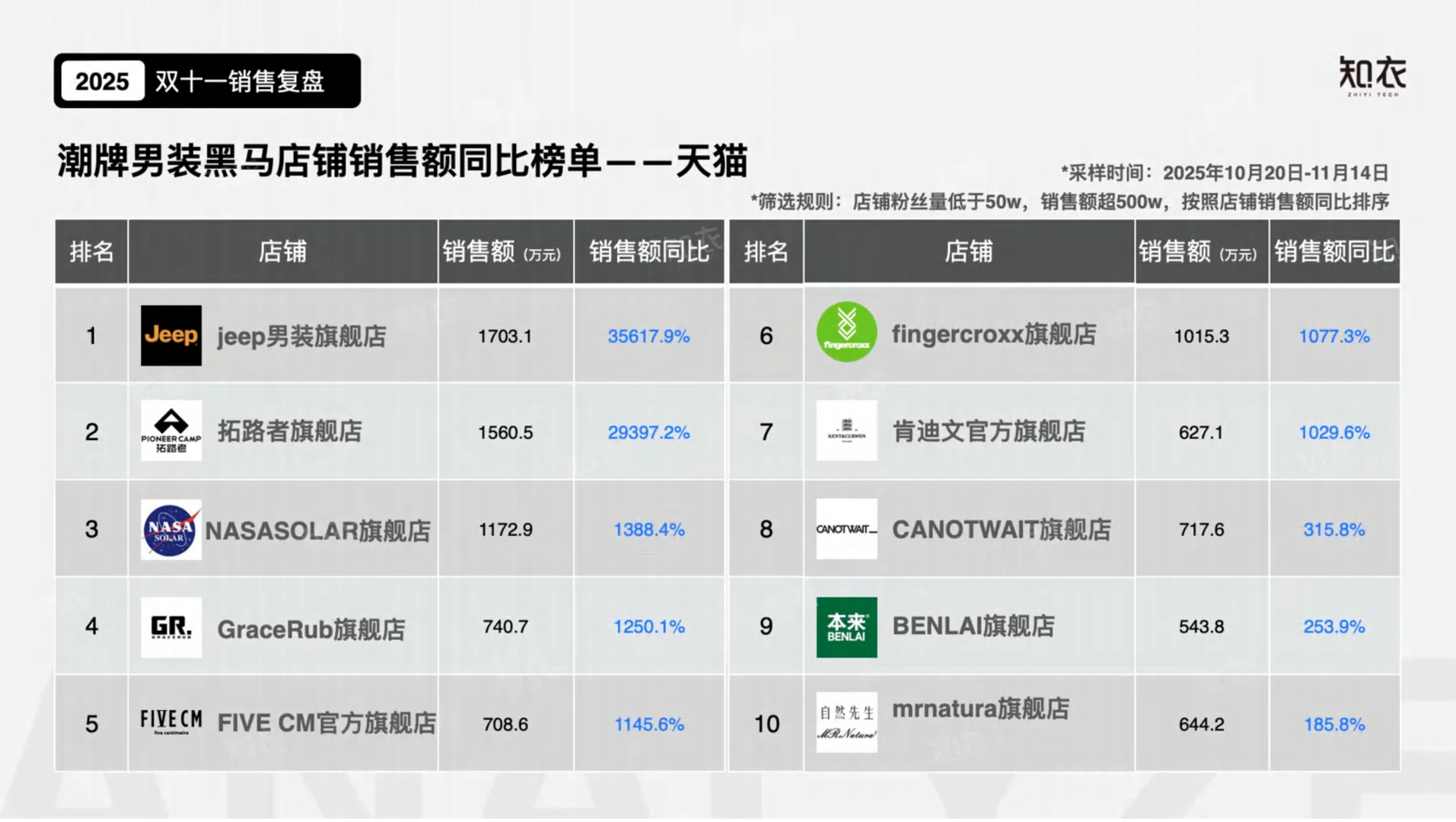Select the 采样时间 date range note

tap(1225, 173)
